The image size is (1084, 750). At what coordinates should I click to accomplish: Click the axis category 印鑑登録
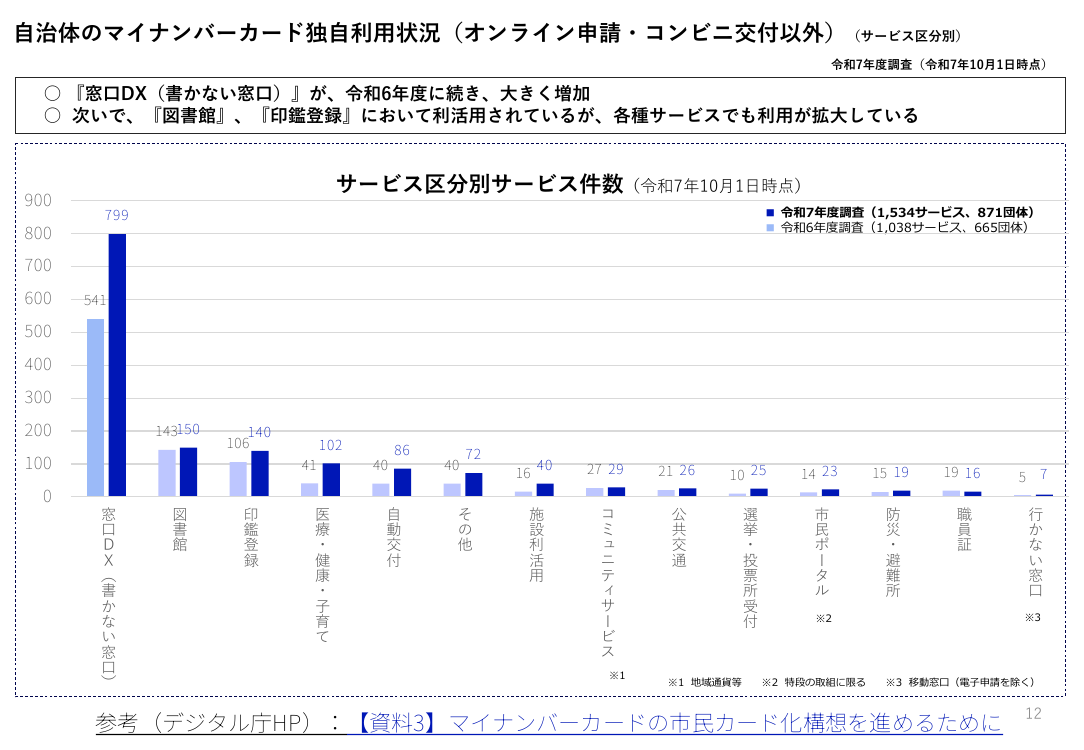251,537
